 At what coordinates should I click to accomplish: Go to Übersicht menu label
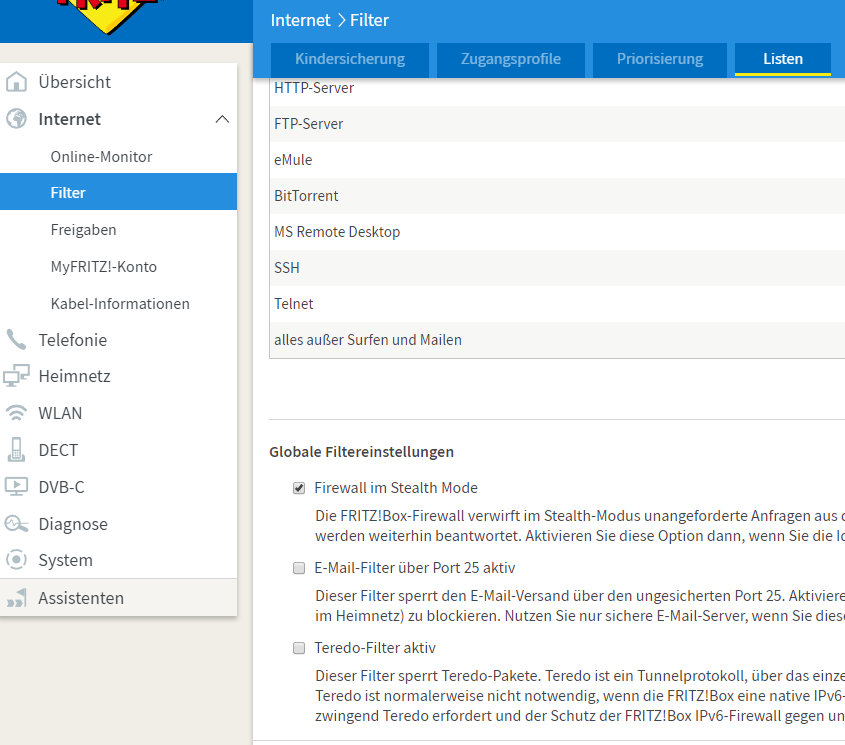point(74,82)
